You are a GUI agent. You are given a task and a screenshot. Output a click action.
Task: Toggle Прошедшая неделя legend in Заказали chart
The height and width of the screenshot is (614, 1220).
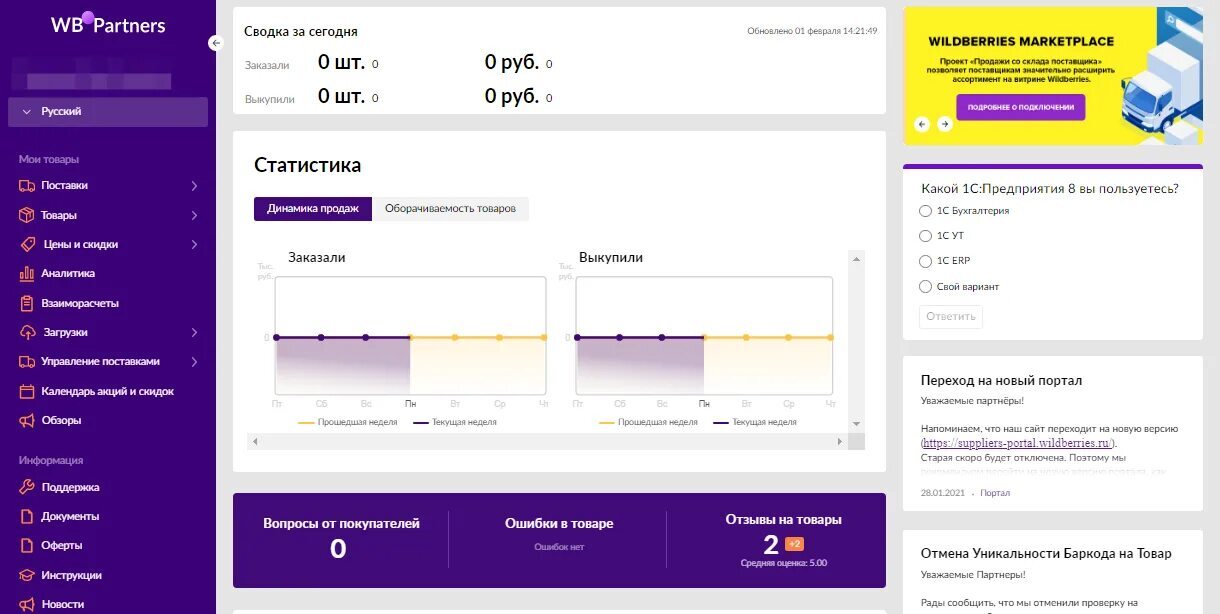pyautogui.click(x=348, y=422)
